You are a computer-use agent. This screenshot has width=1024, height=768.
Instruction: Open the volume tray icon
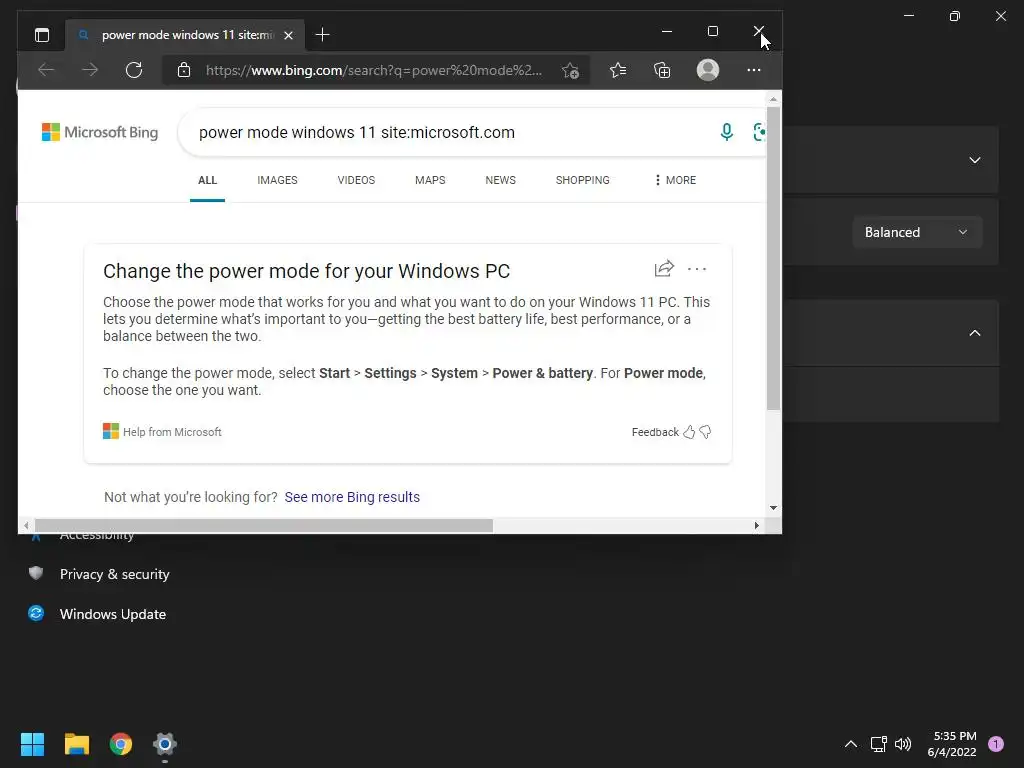(x=903, y=744)
